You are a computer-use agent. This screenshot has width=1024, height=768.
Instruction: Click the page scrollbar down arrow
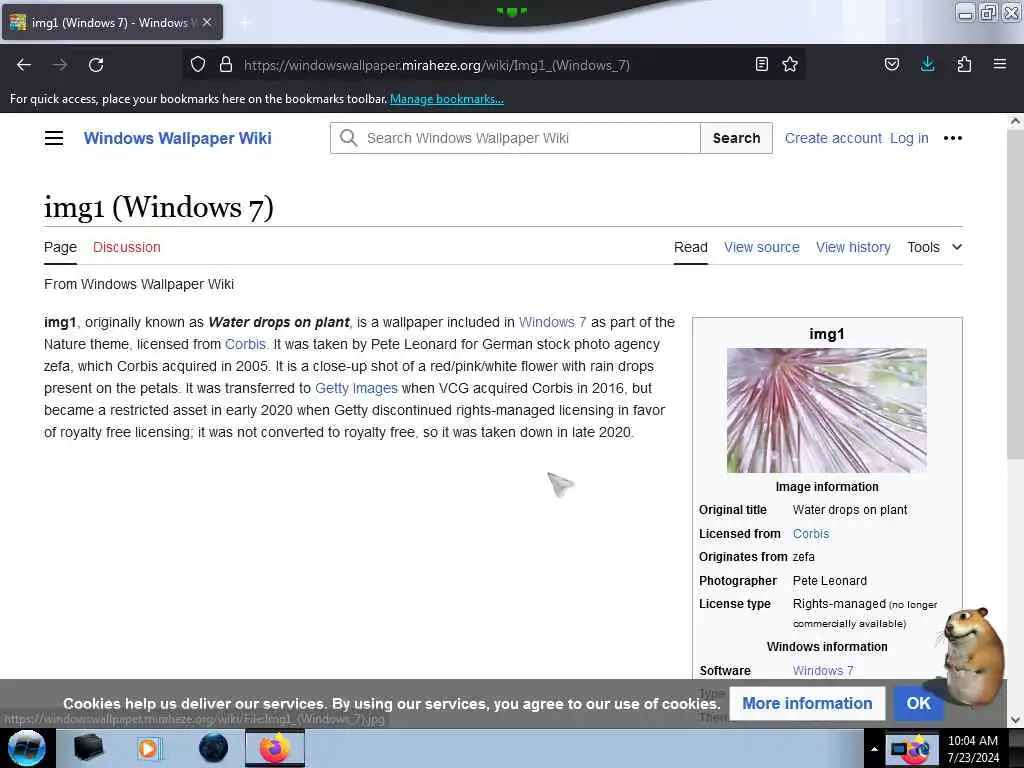pos(1015,720)
